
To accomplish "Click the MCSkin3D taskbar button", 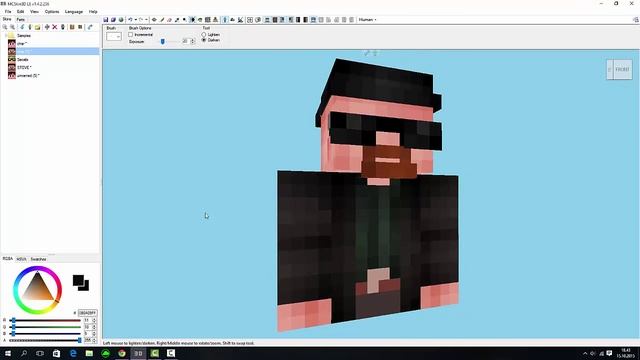I will point(138,353).
